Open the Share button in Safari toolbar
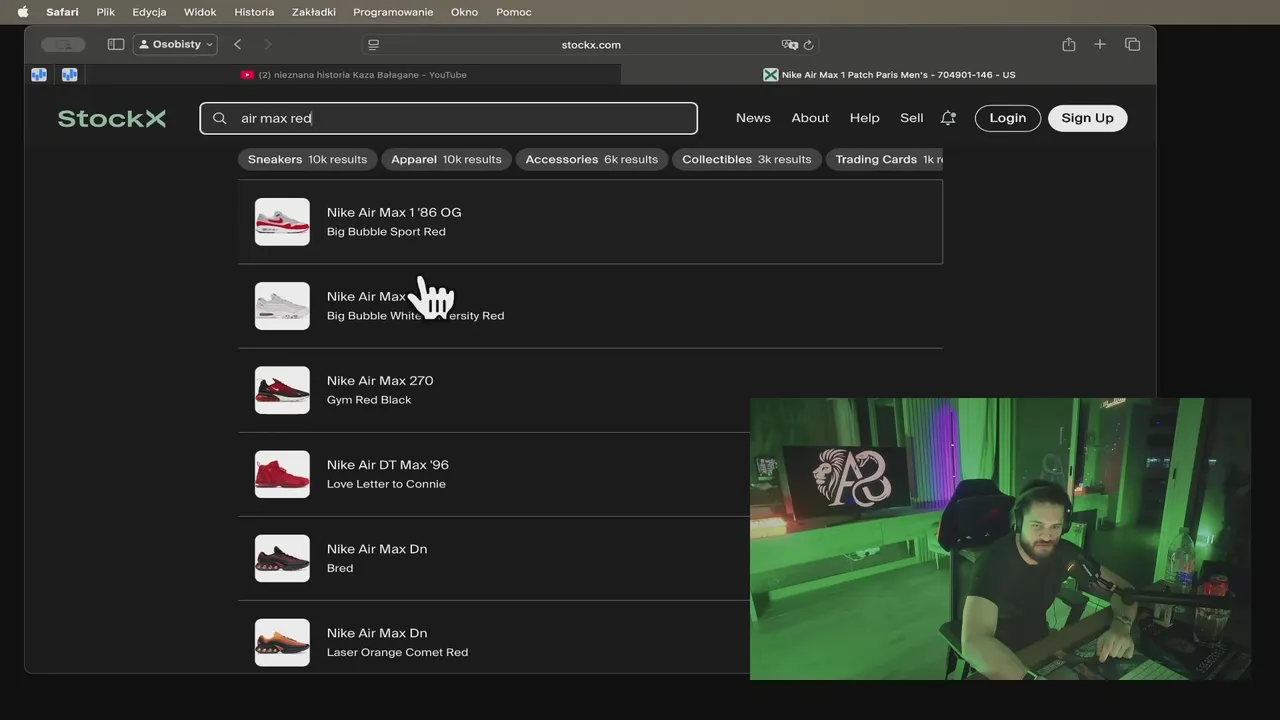Image resolution: width=1280 pixels, height=720 pixels. (1069, 44)
